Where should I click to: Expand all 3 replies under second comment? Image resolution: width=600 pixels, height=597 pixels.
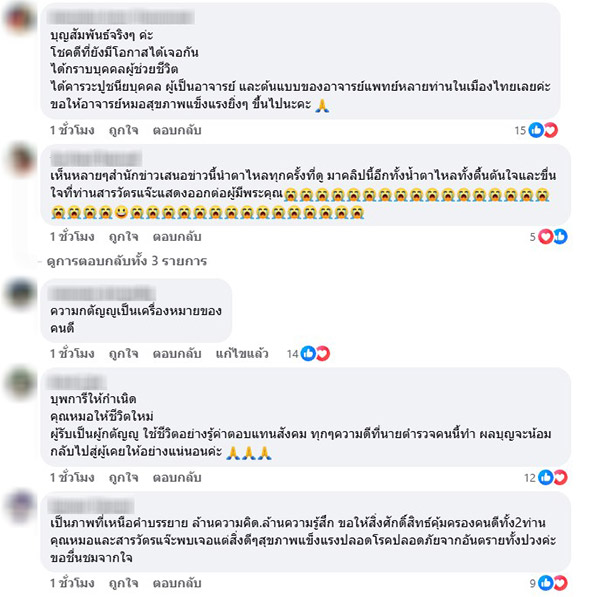127,261
